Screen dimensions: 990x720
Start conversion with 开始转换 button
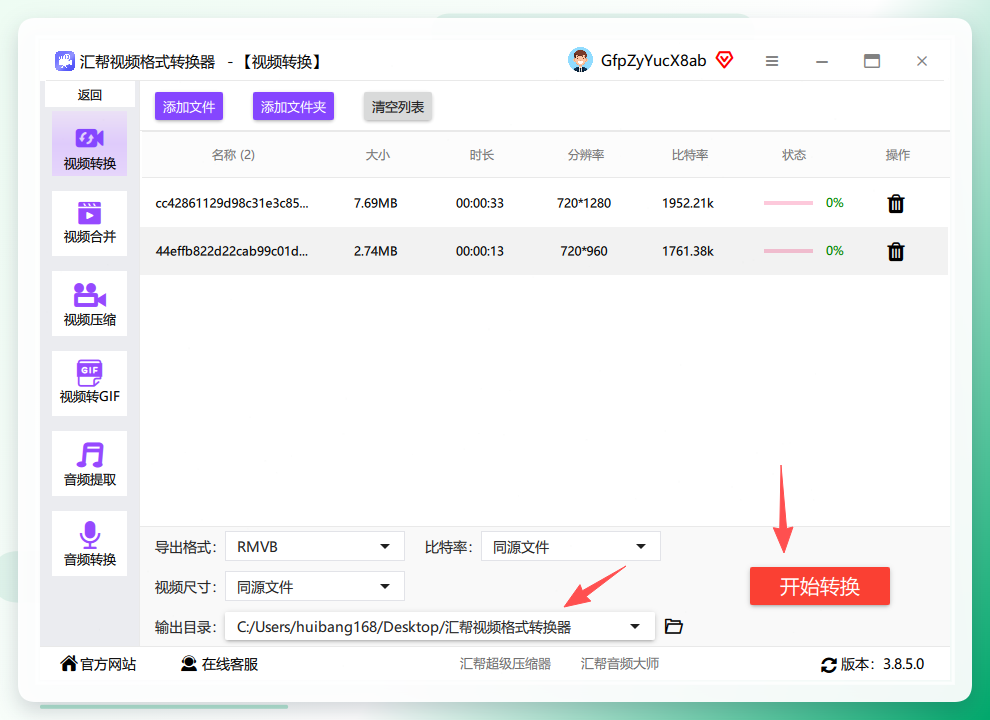coord(820,586)
